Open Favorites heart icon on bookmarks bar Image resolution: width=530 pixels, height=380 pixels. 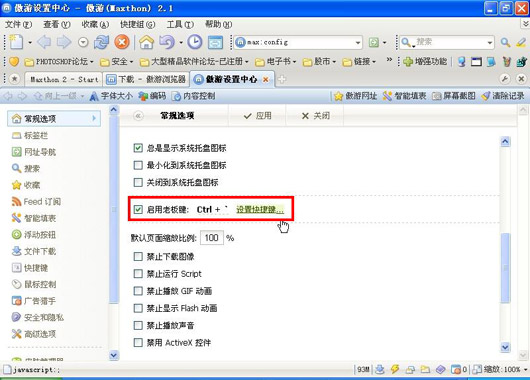pos(14,61)
